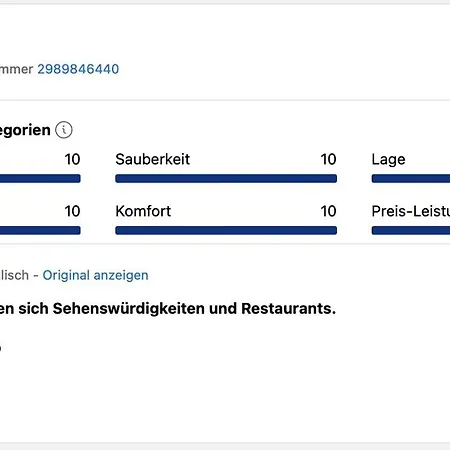
Task: Select the Preis-Leistung category label
Action: pos(411,211)
